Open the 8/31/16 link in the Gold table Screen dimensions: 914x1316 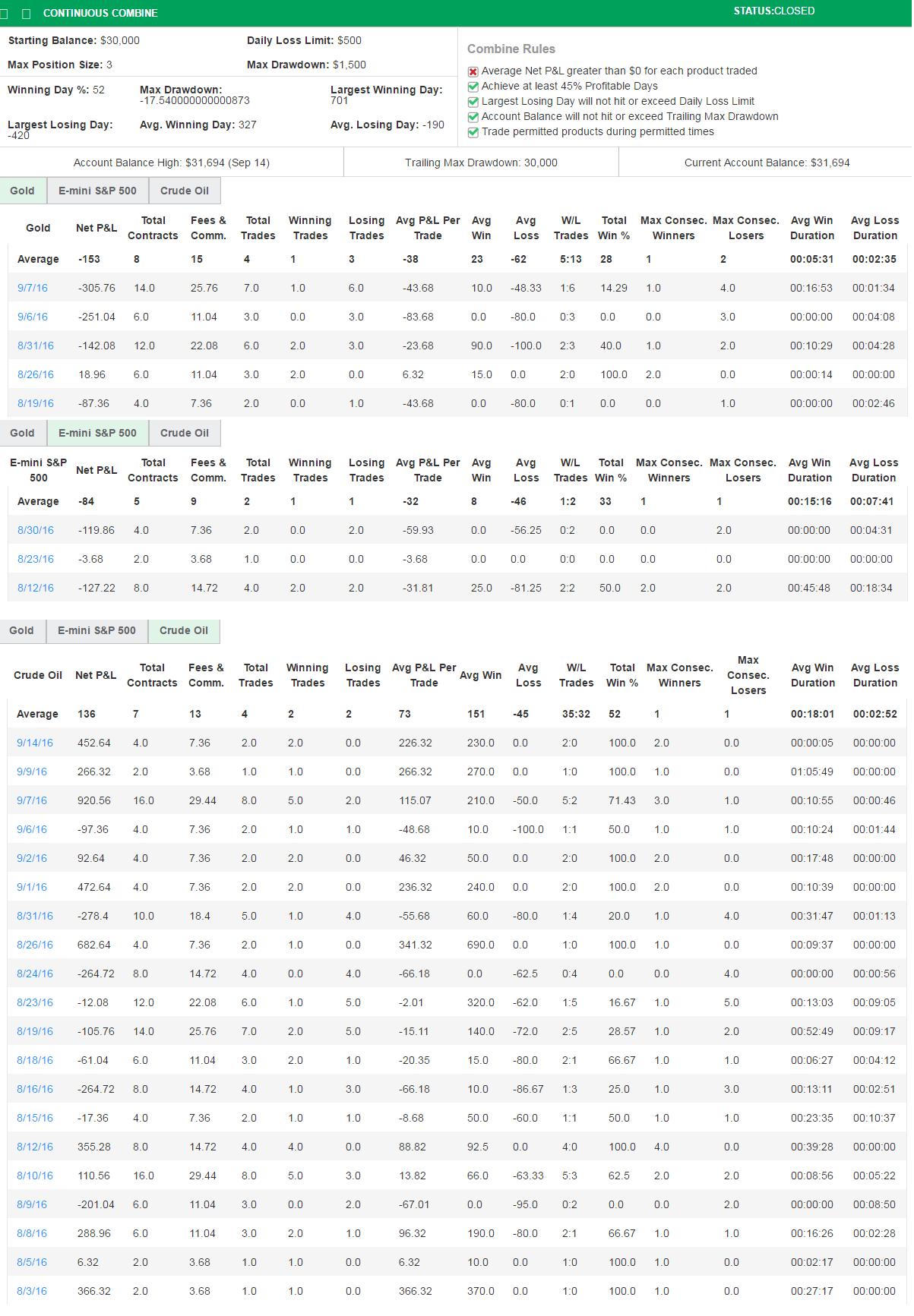tap(36, 346)
